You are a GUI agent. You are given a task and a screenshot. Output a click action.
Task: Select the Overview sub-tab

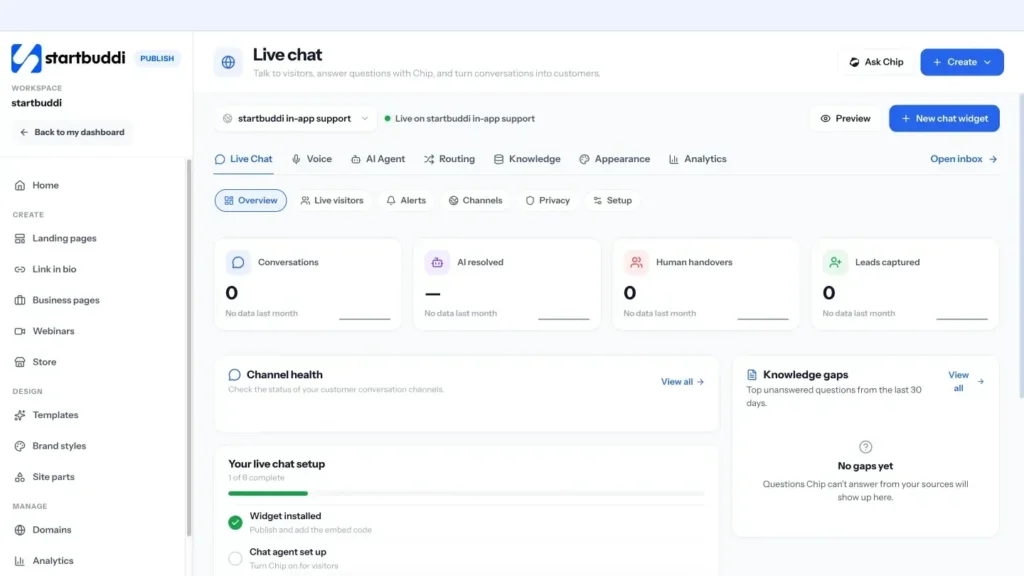click(251, 200)
